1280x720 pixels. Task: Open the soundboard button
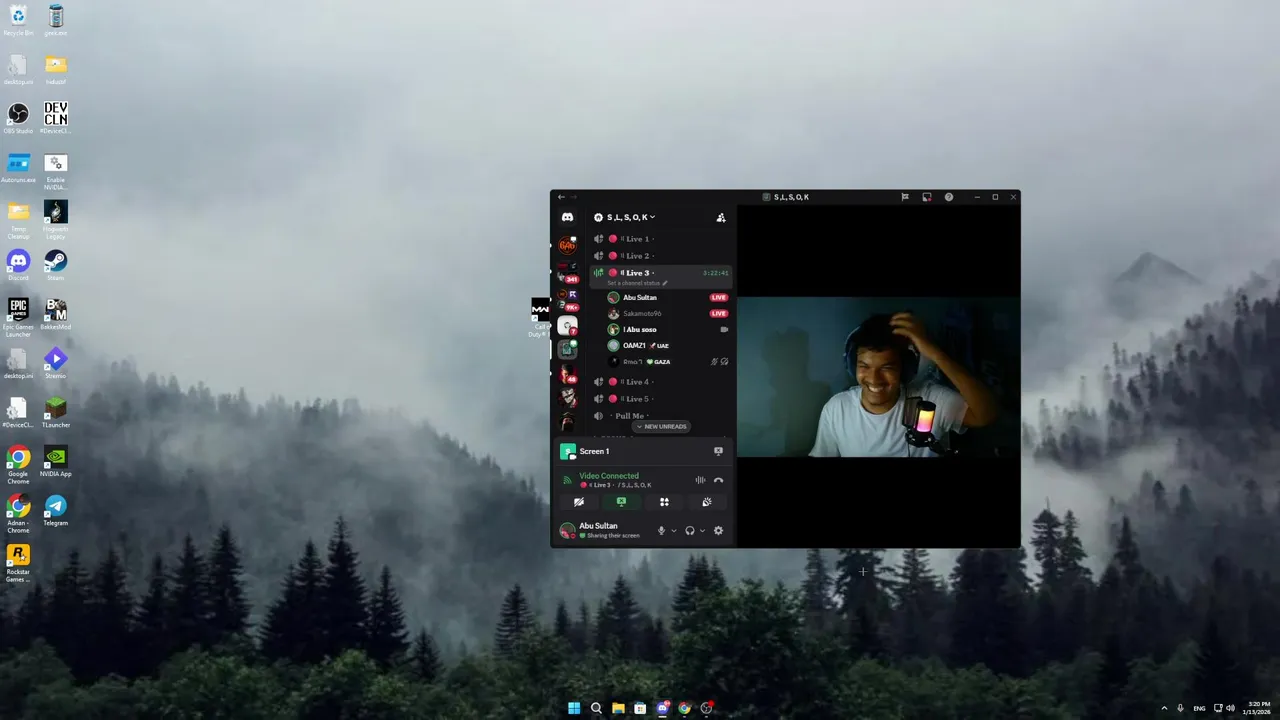click(706, 502)
